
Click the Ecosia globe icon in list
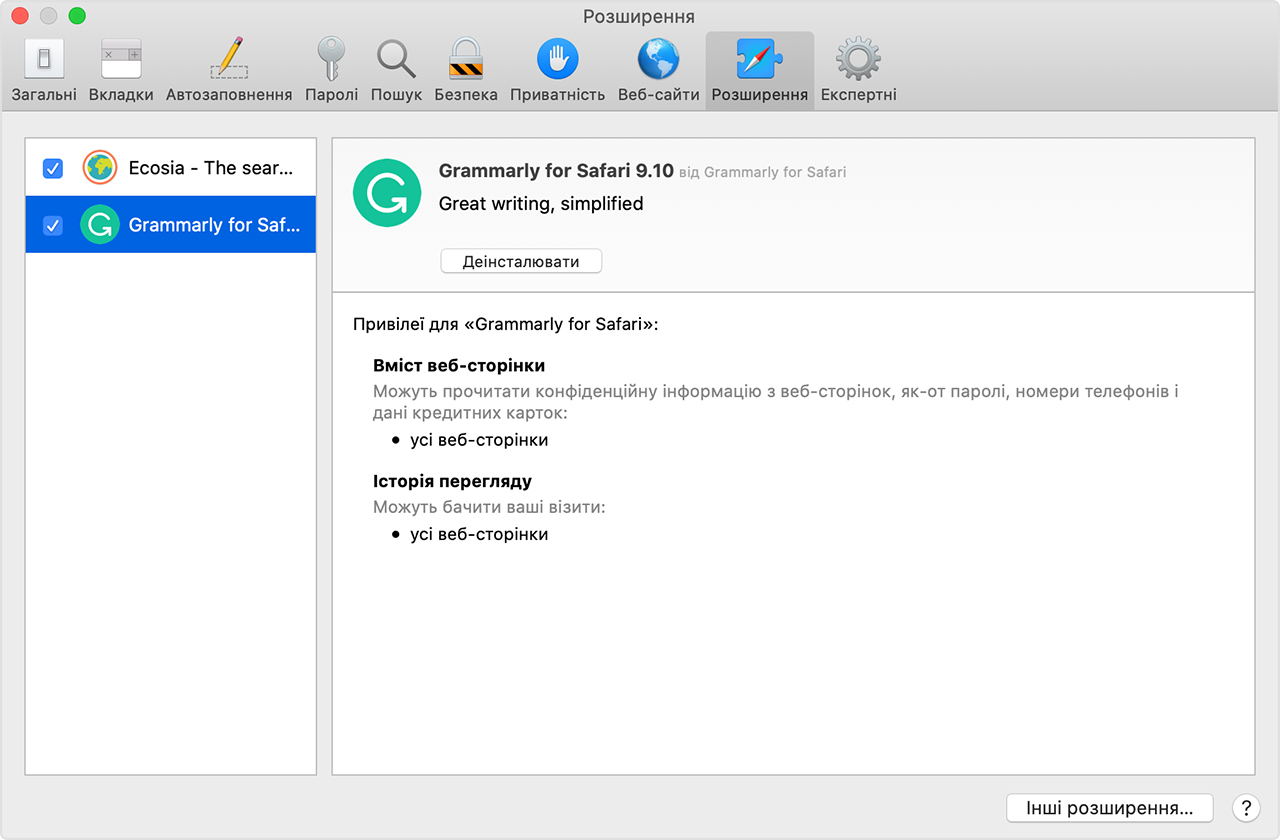100,168
